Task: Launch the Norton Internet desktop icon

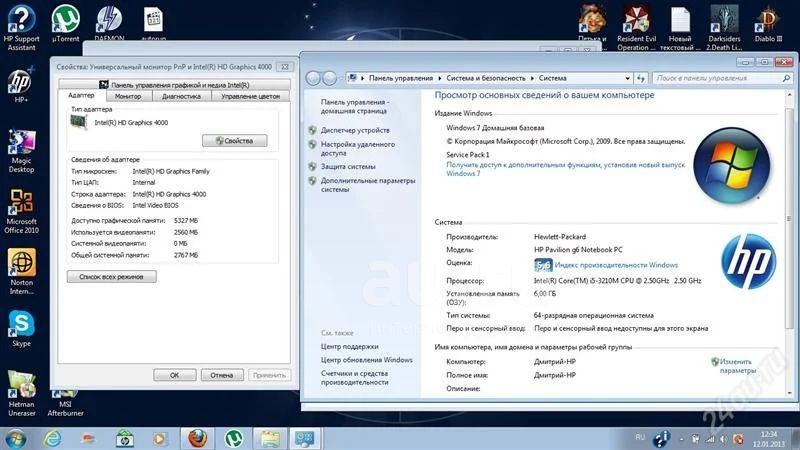Action: pos(21,271)
